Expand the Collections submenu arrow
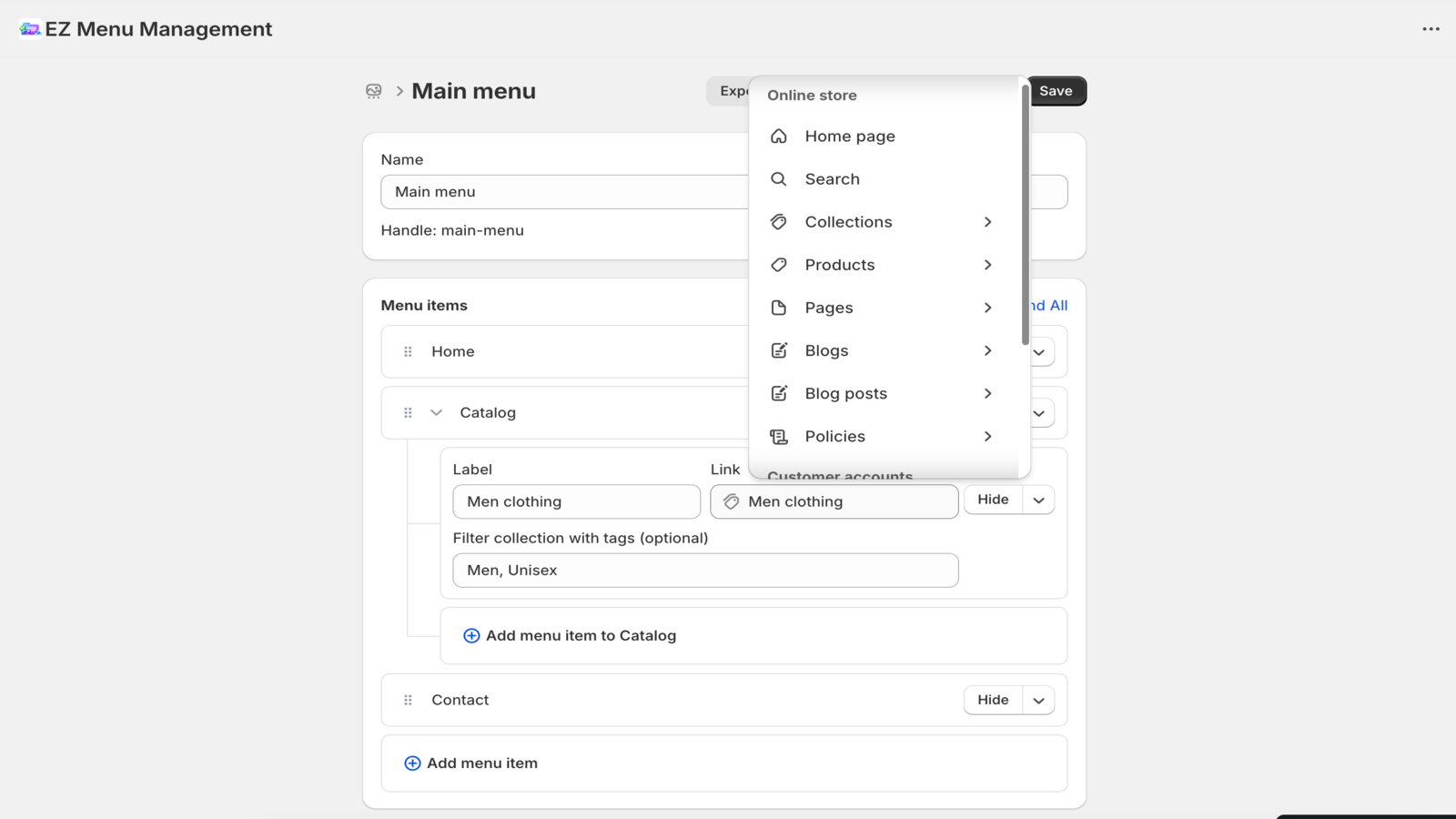 987,221
